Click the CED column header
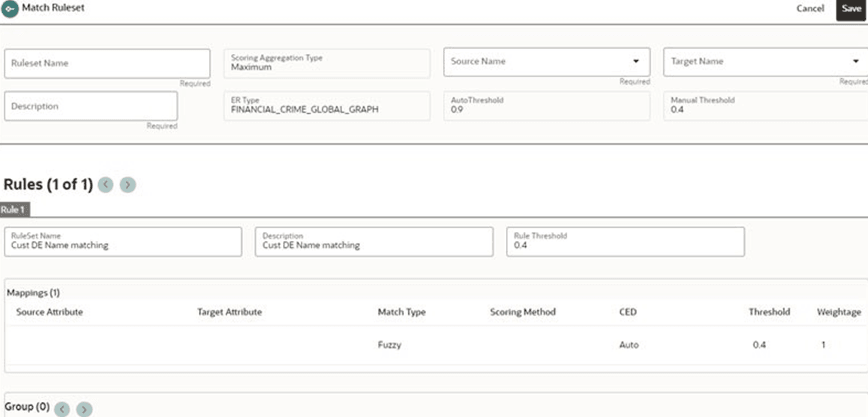 click(x=628, y=312)
